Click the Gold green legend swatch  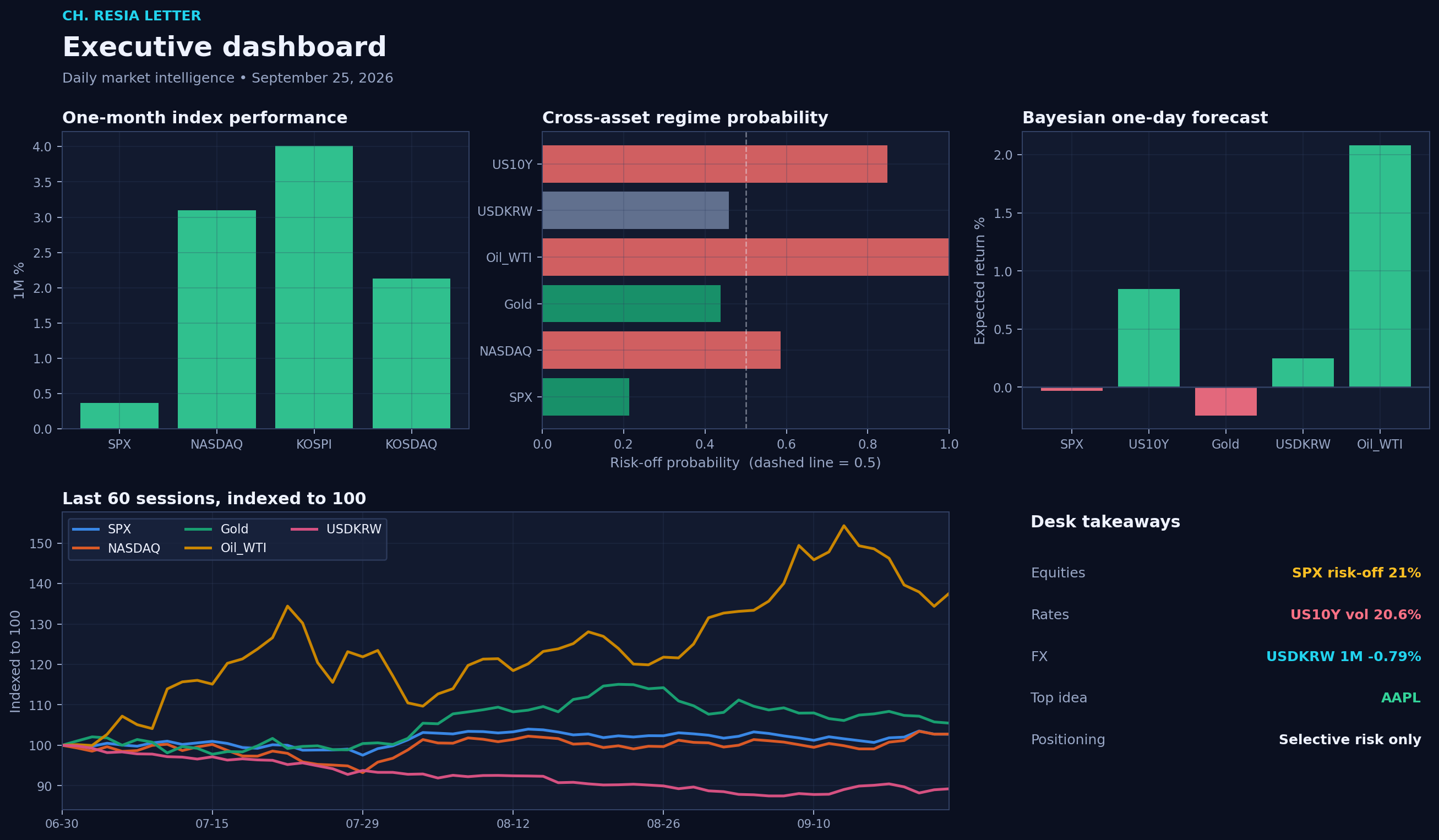click(x=198, y=530)
